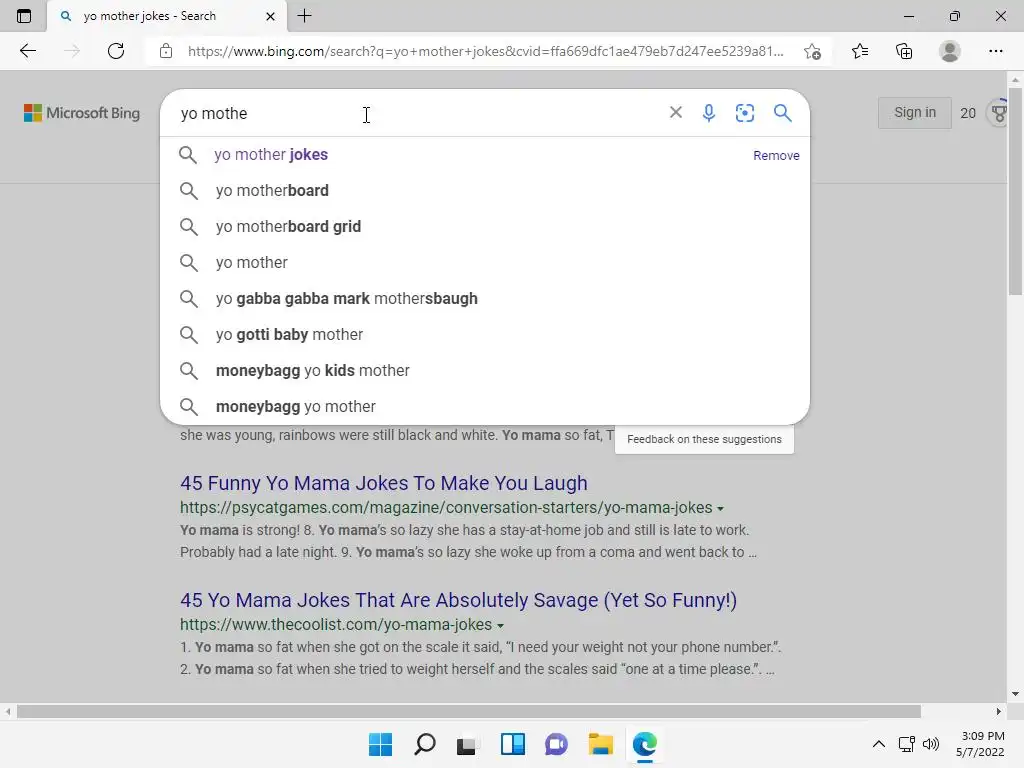The width and height of the screenshot is (1024, 768).
Task: Click the Sign in button
Action: 914,112
